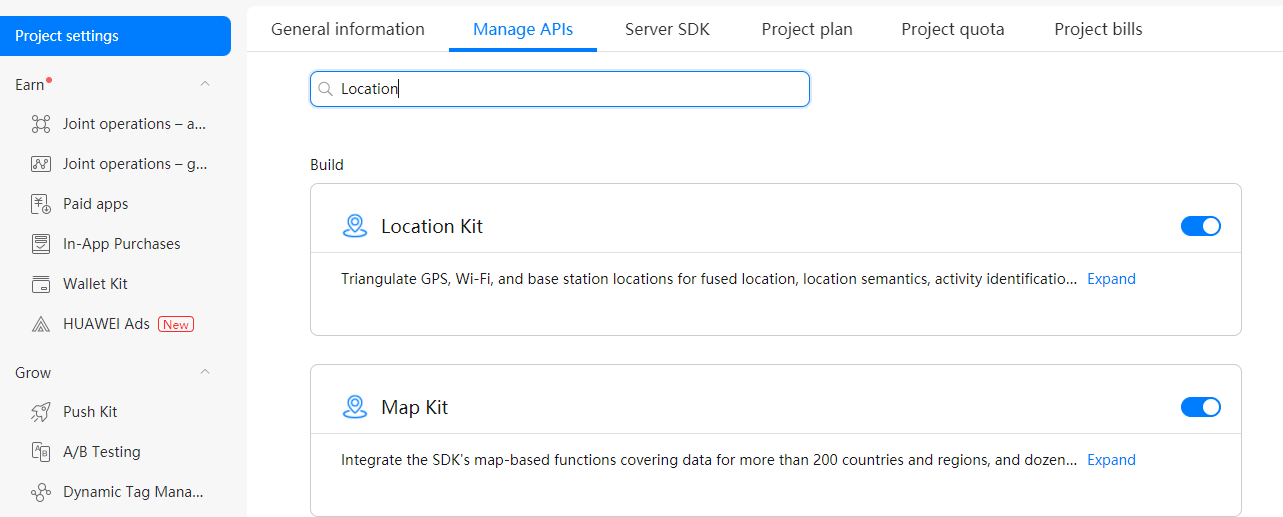Switch to the General information tab
This screenshot has height=517, width=1283.
pos(348,29)
